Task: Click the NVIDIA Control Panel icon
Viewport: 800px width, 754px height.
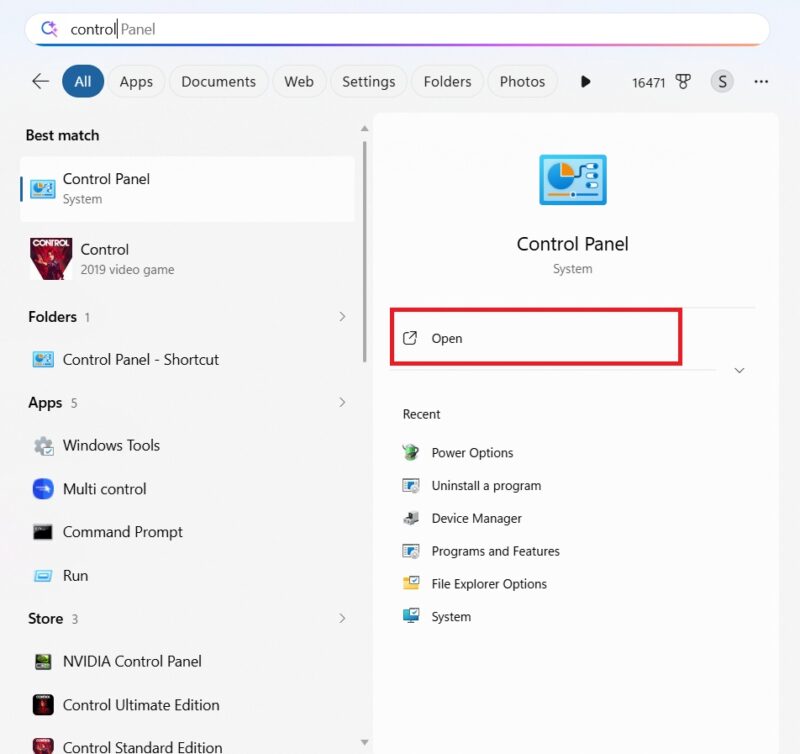Action: (43, 662)
